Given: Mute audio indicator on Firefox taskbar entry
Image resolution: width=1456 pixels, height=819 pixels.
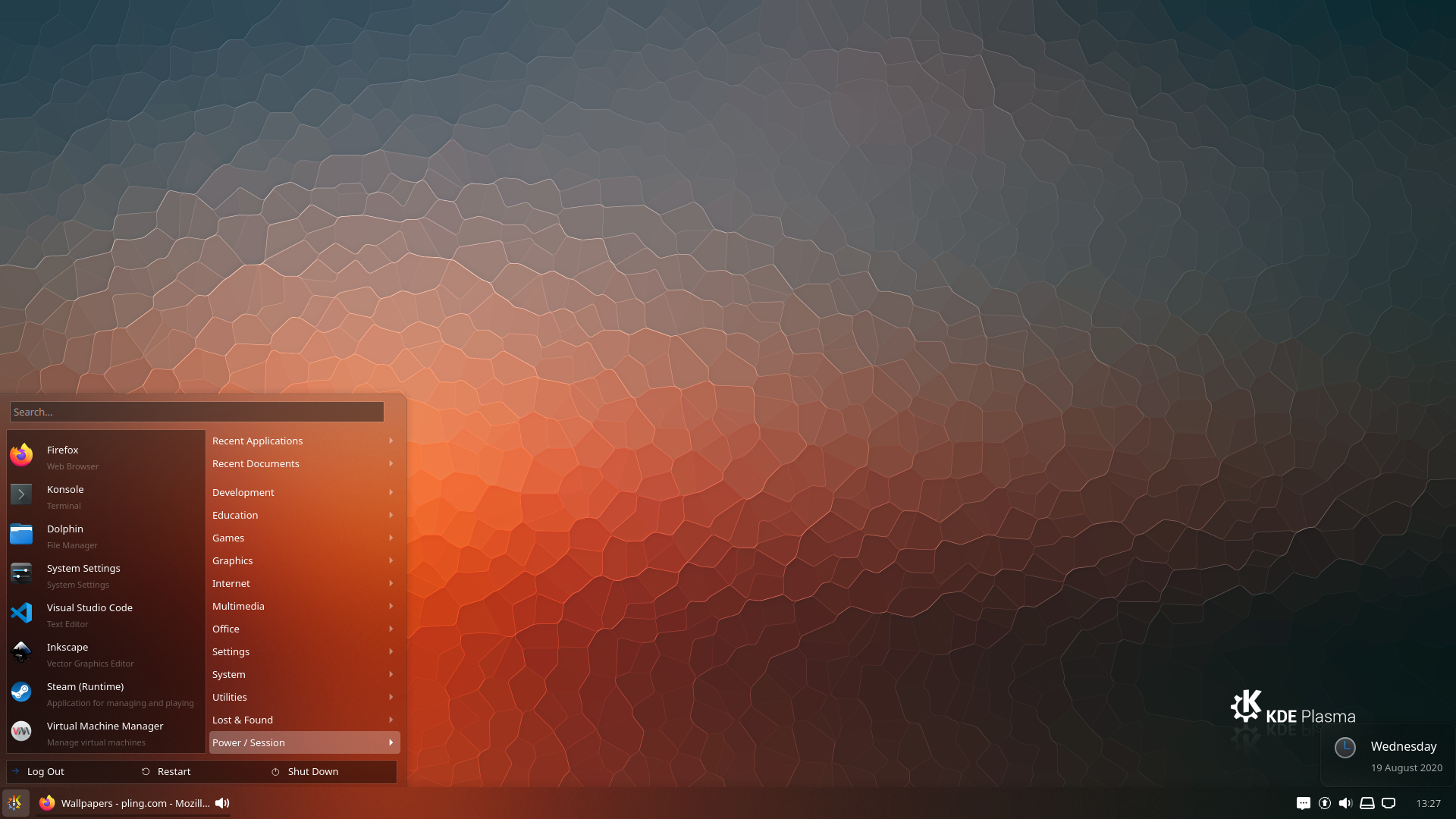Looking at the screenshot, I should [222, 803].
